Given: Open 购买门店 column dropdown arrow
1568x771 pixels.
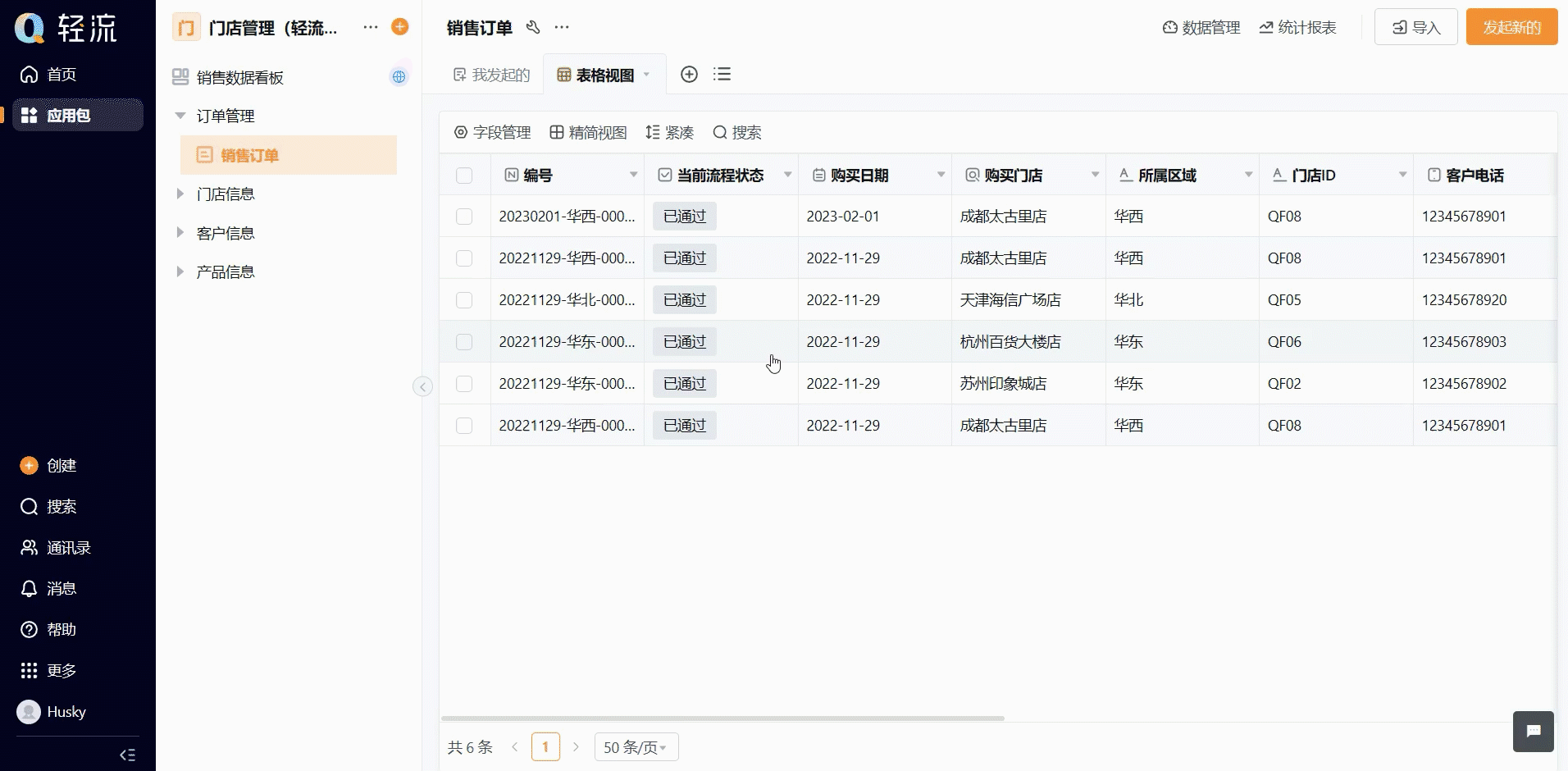Looking at the screenshot, I should point(1095,175).
